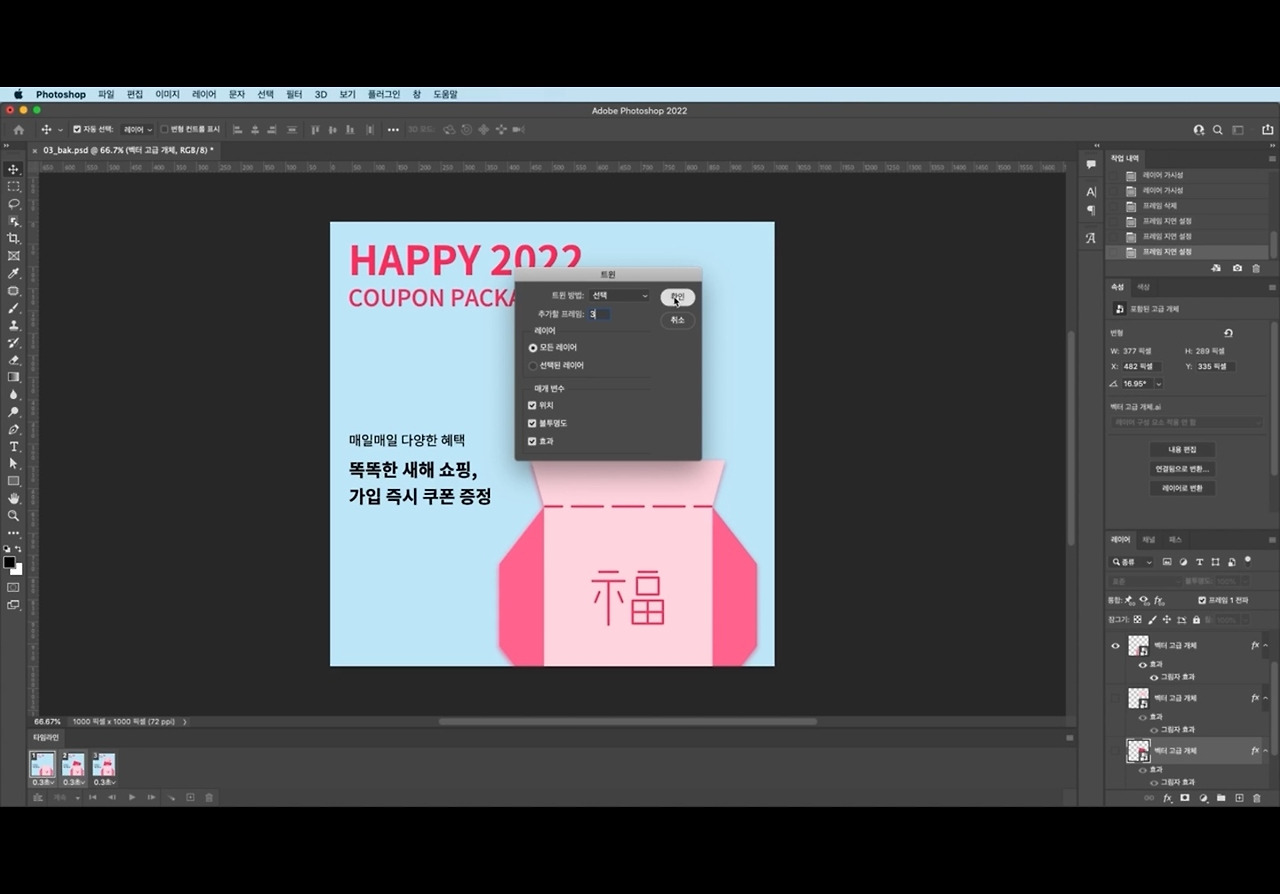This screenshot has height=894, width=1280.
Task: Uncheck the 불투명도 checkbox in the Tween dialog
Action: click(532, 423)
